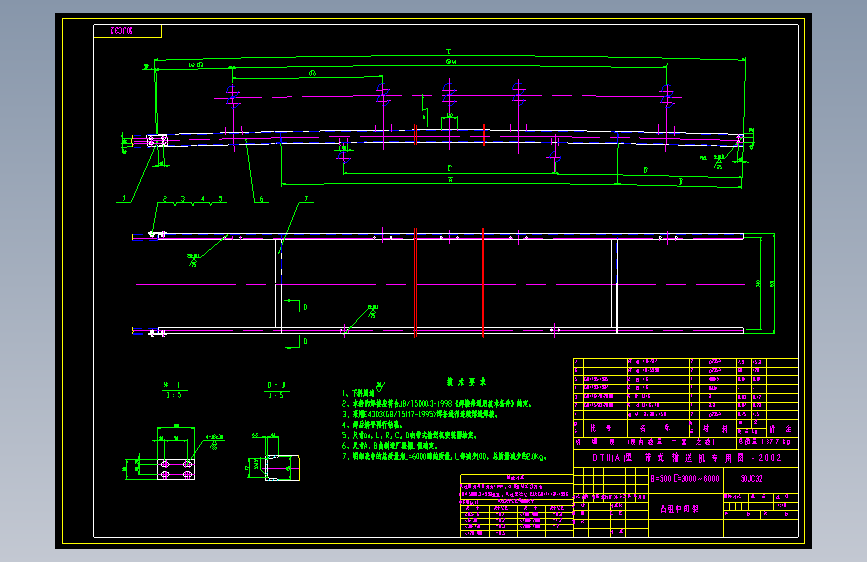867x562 pixels.
Task: Click technical requirement line 7 about L=6000
Action: (x=444, y=456)
